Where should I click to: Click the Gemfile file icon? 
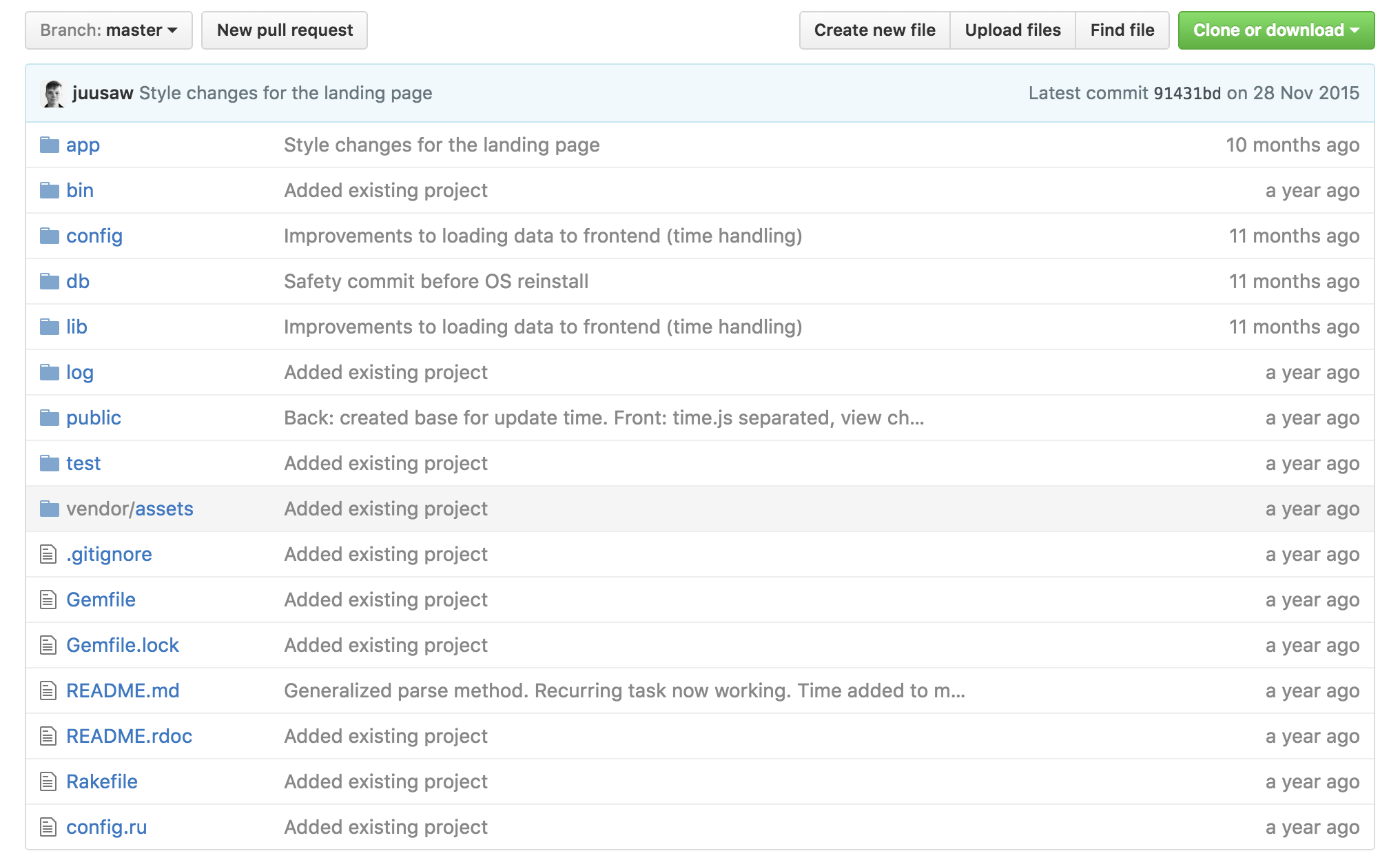pyautogui.click(x=48, y=600)
